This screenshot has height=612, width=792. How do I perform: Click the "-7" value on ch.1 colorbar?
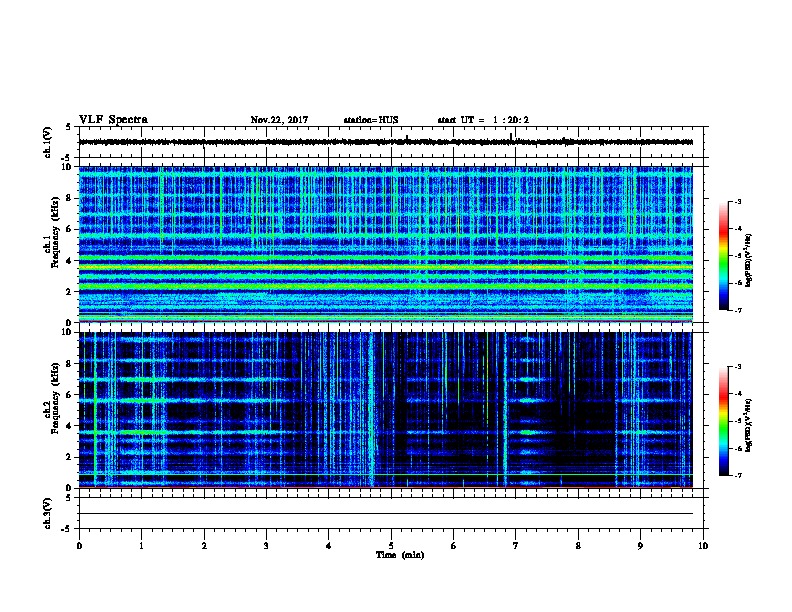(738, 310)
